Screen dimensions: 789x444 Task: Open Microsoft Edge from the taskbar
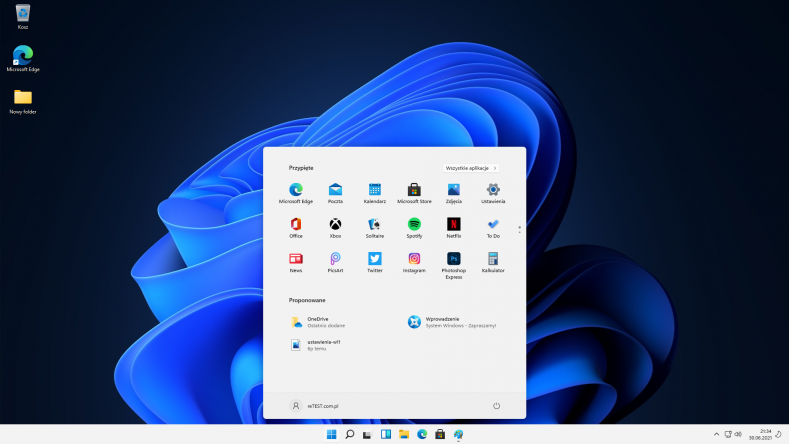pos(422,434)
